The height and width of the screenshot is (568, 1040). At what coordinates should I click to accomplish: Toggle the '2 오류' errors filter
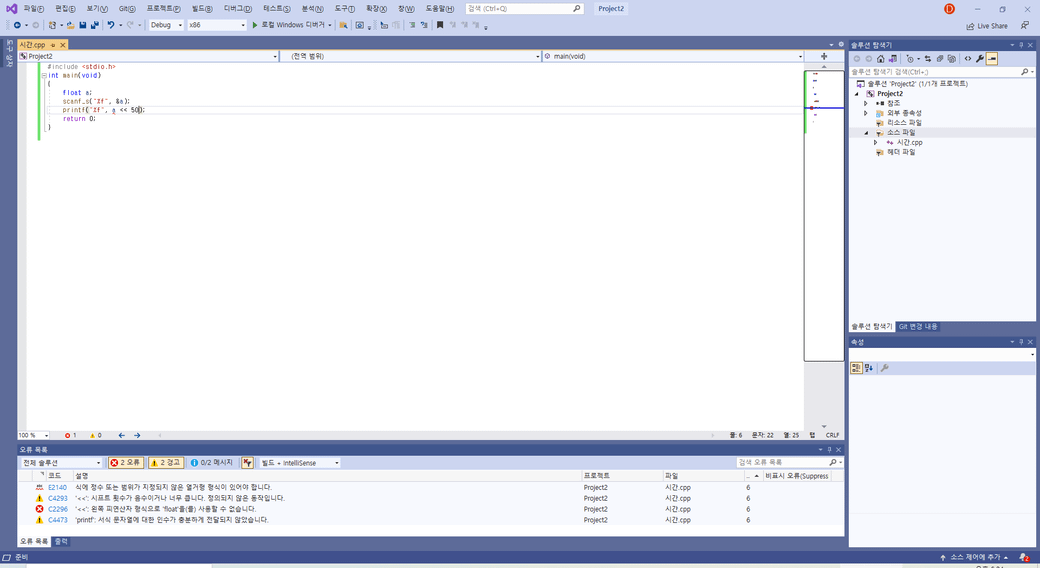126,463
